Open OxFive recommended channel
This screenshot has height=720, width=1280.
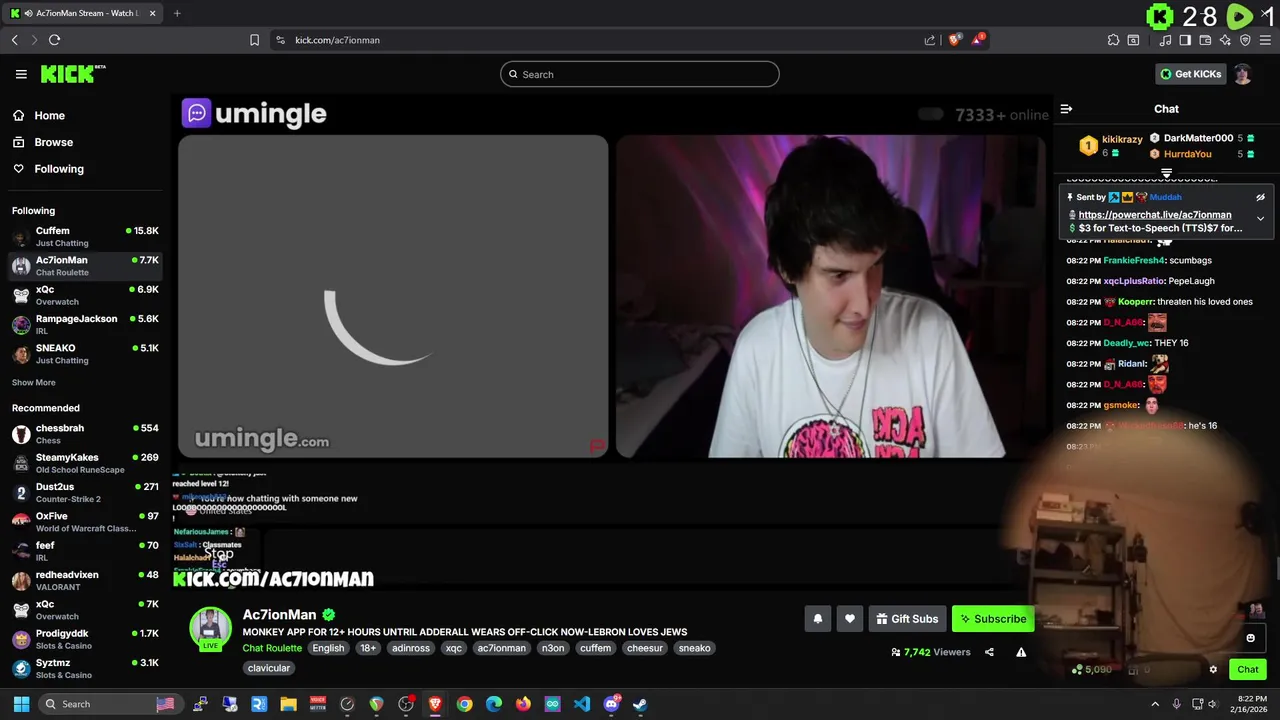click(85, 522)
